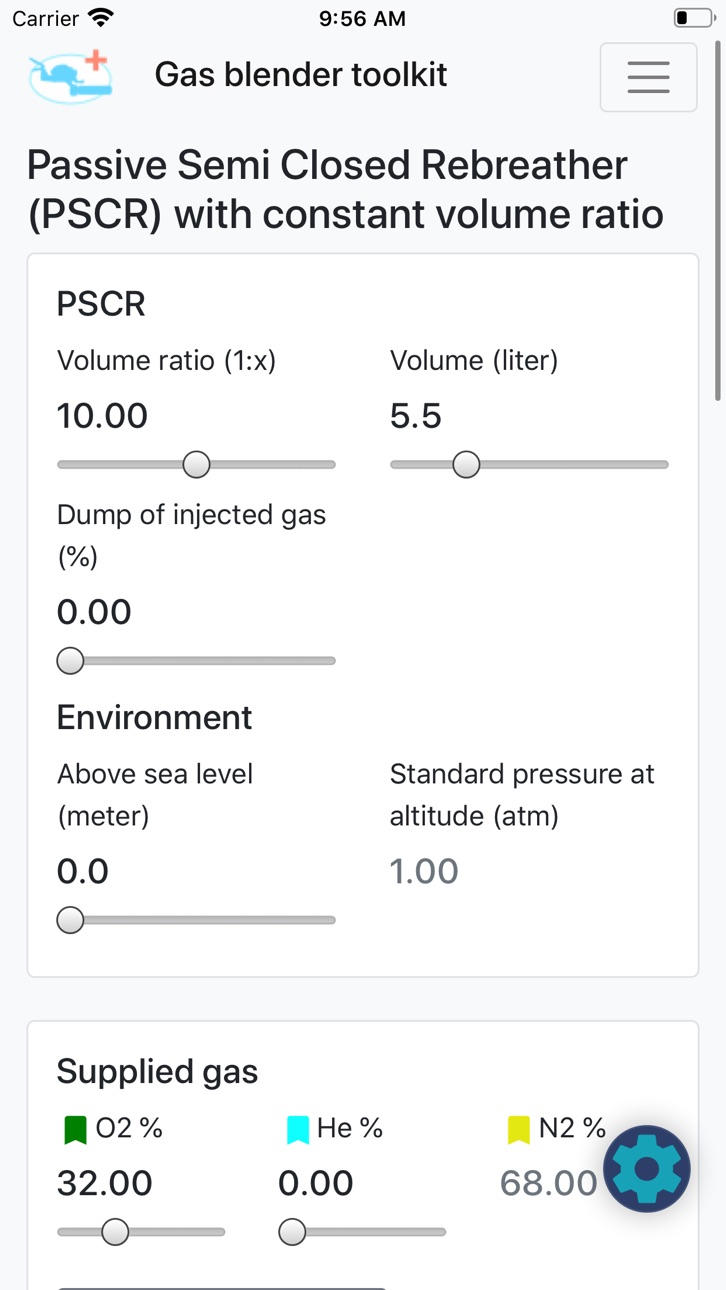This screenshot has width=726, height=1290.
Task: Click the Volume ratio slider handle
Action: [197, 464]
